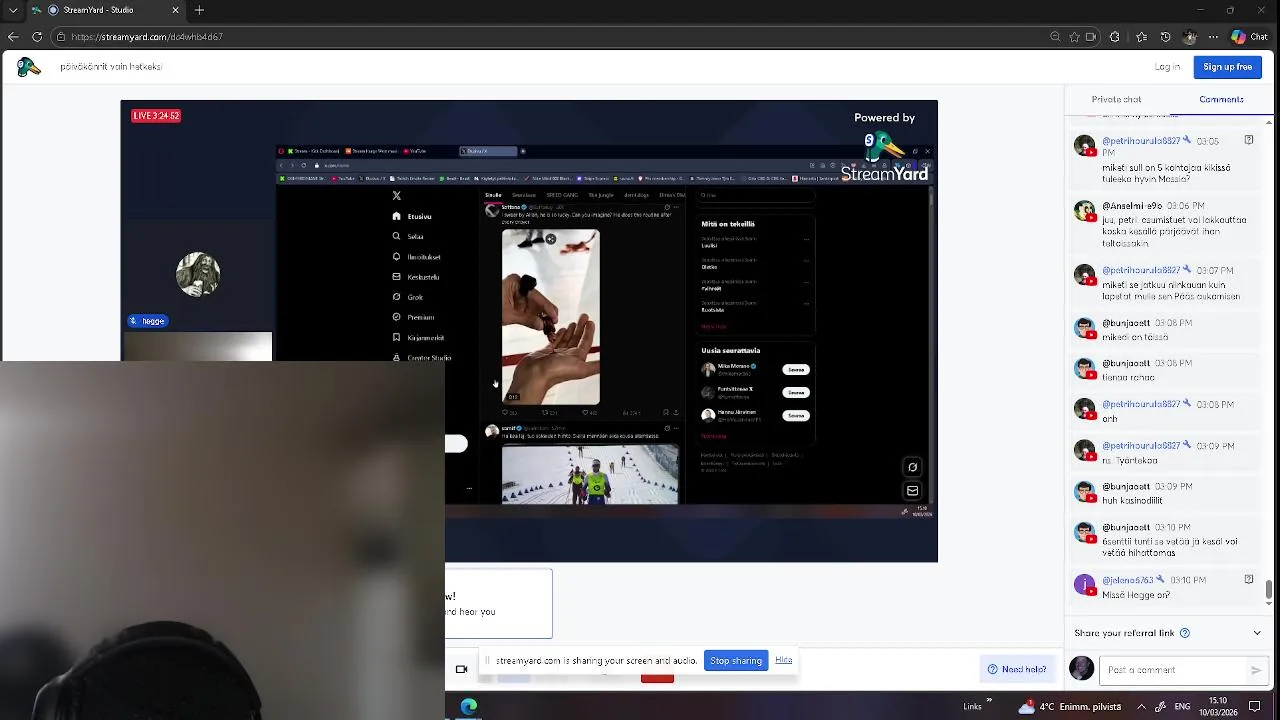Open the browser profile avatar
The image size is (1280, 720).
(1189, 37)
